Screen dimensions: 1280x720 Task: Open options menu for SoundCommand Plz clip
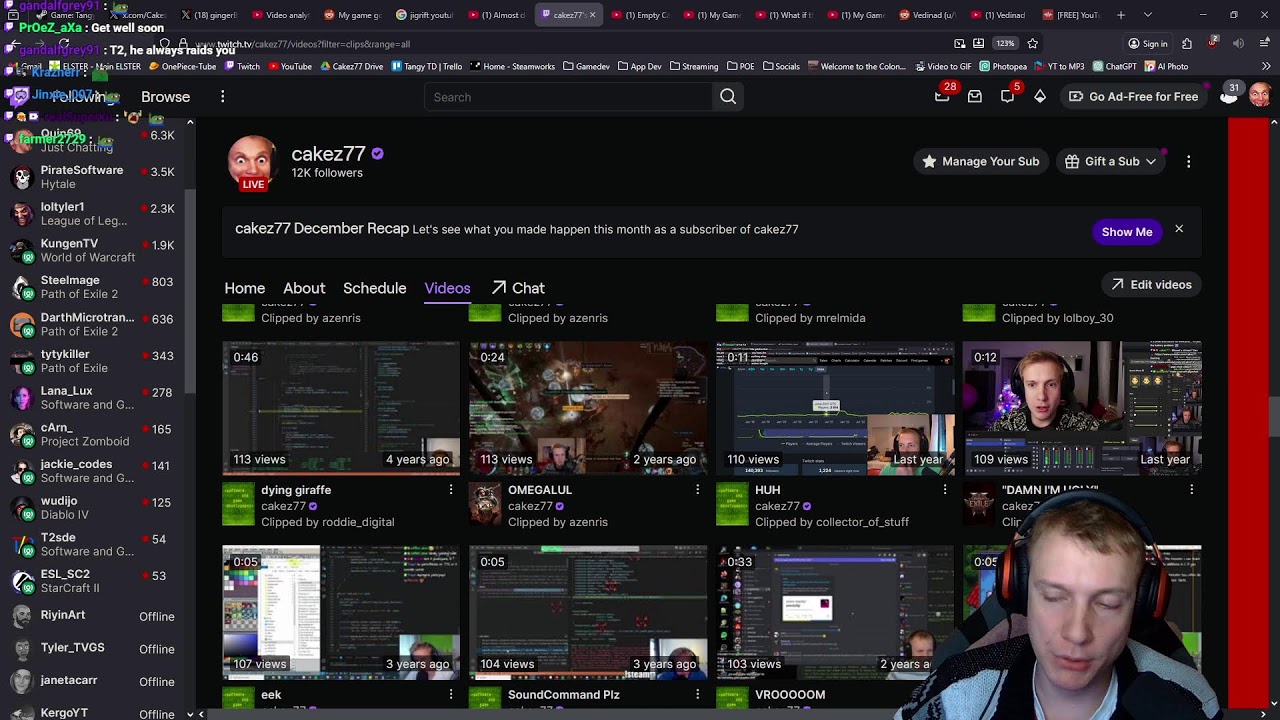(698, 694)
